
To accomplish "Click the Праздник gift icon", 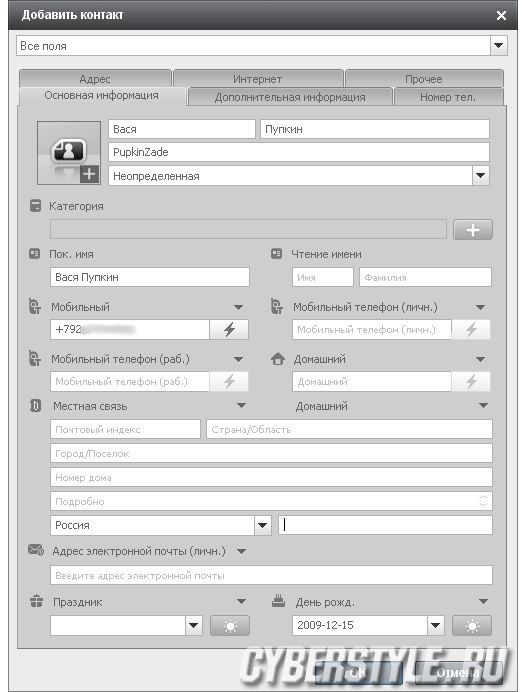I will (36, 601).
